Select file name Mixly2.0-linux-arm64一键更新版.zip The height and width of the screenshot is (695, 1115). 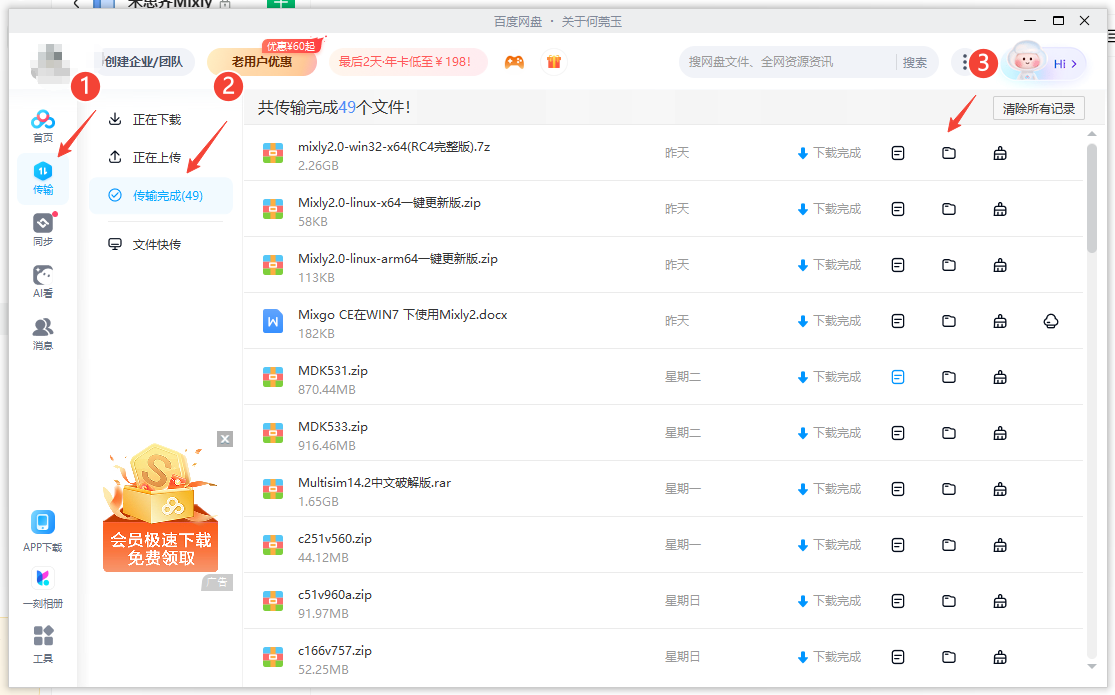coord(398,259)
